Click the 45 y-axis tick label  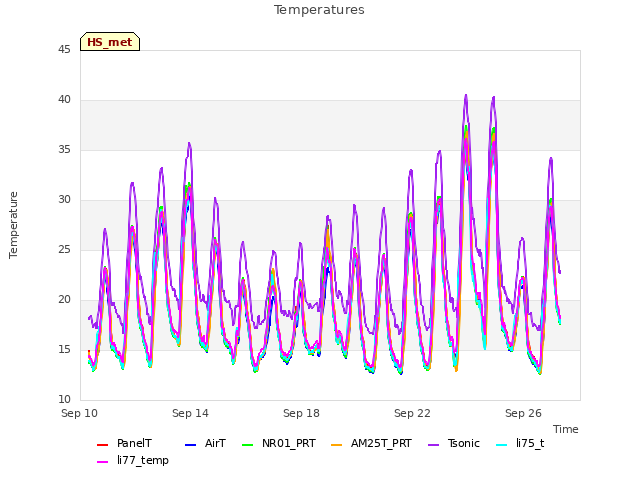click(x=64, y=49)
